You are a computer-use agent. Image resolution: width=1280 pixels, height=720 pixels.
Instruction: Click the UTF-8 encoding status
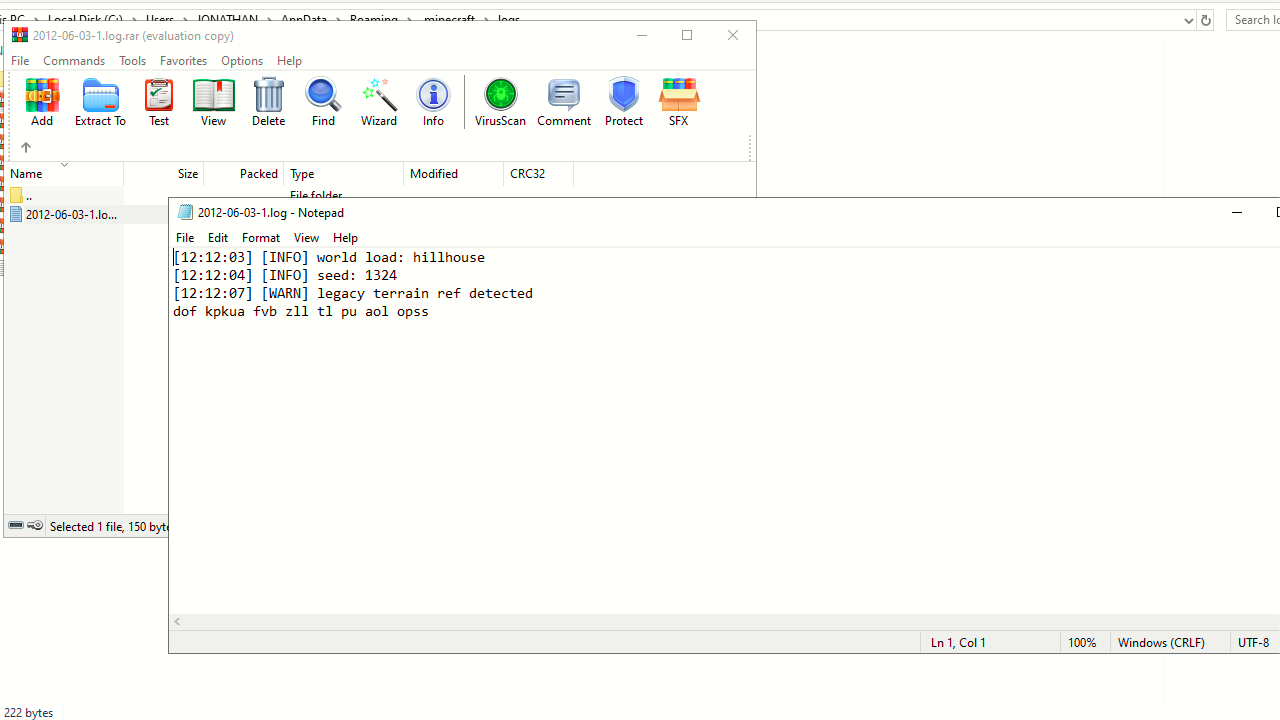pyautogui.click(x=1253, y=643)
